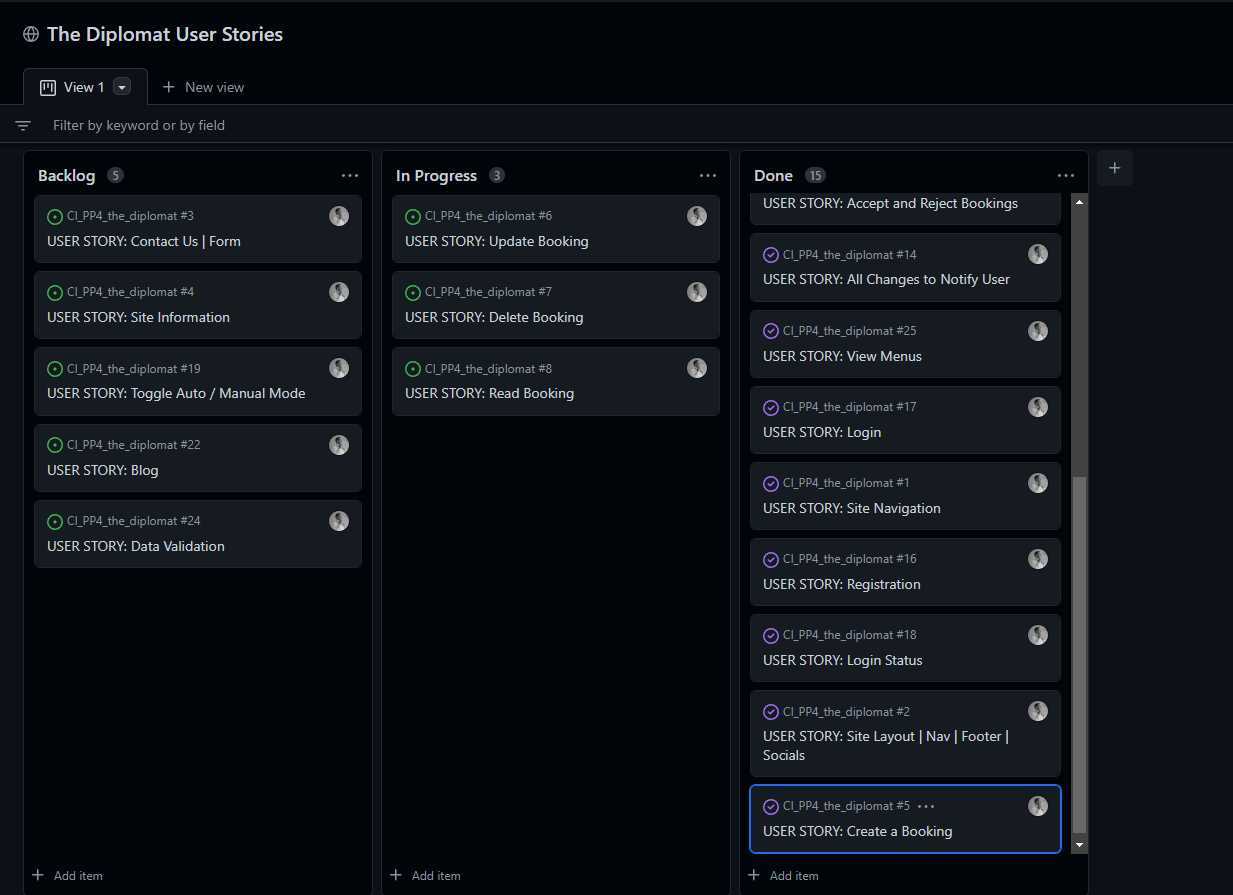Open USER STORY: Site Navigation
This screenshot has height=895, width=1233.
pyautogui.click(x=852, y=508)
